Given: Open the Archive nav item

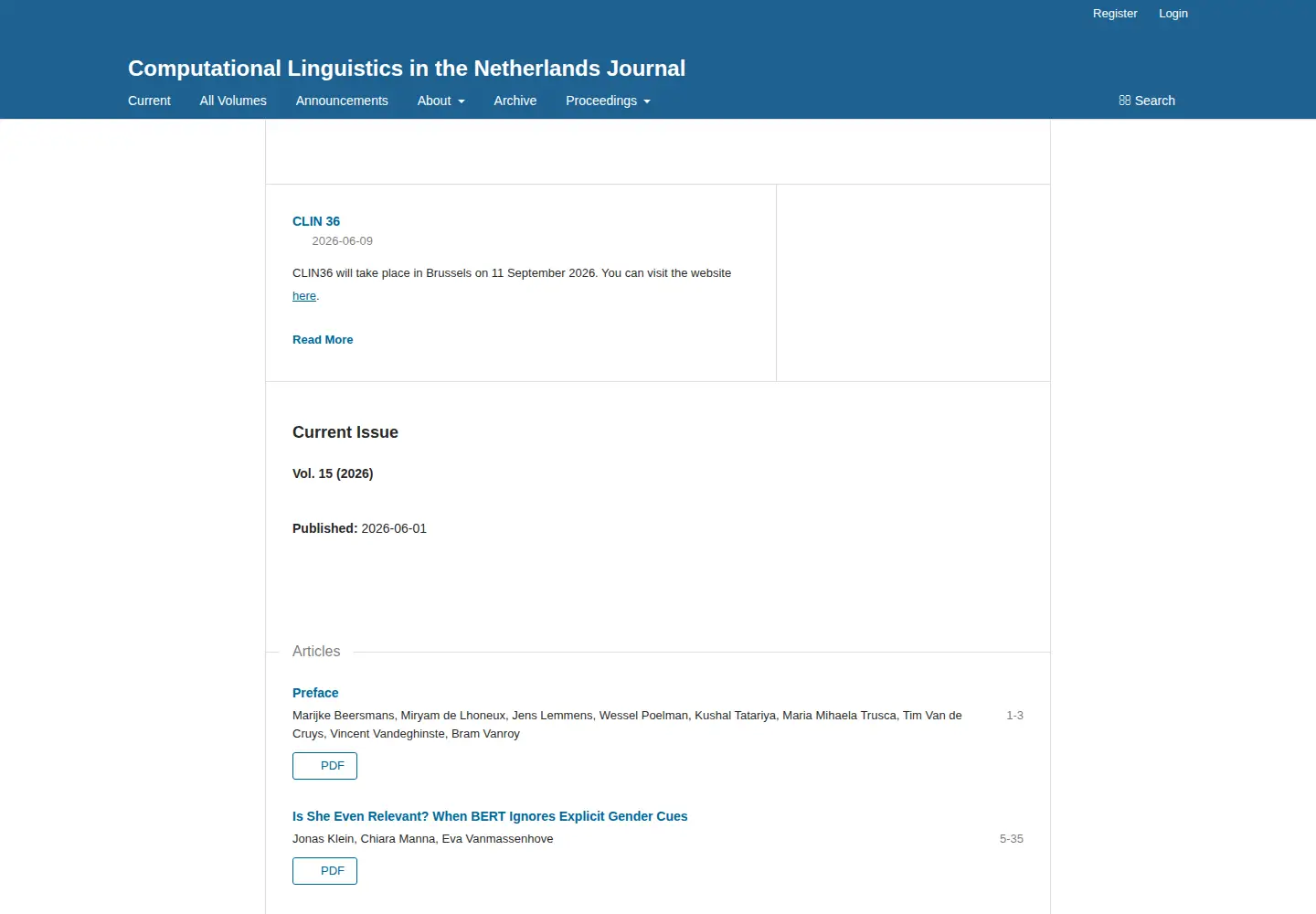Looking at the screenshot, I should [515, 101].
